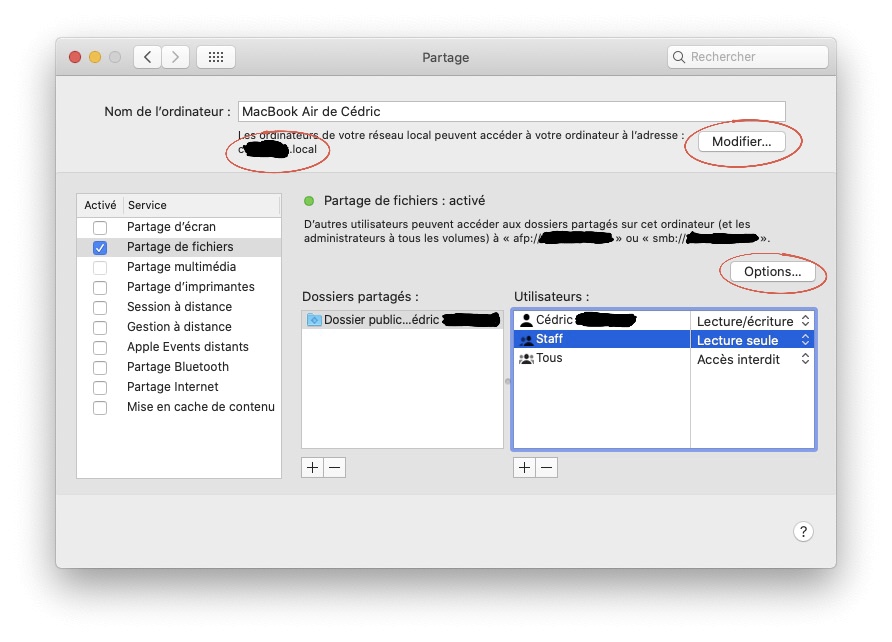Viewport: 892px width, 642px height.
Task: Click the Activé column header
Action: (x=100, y=205)
